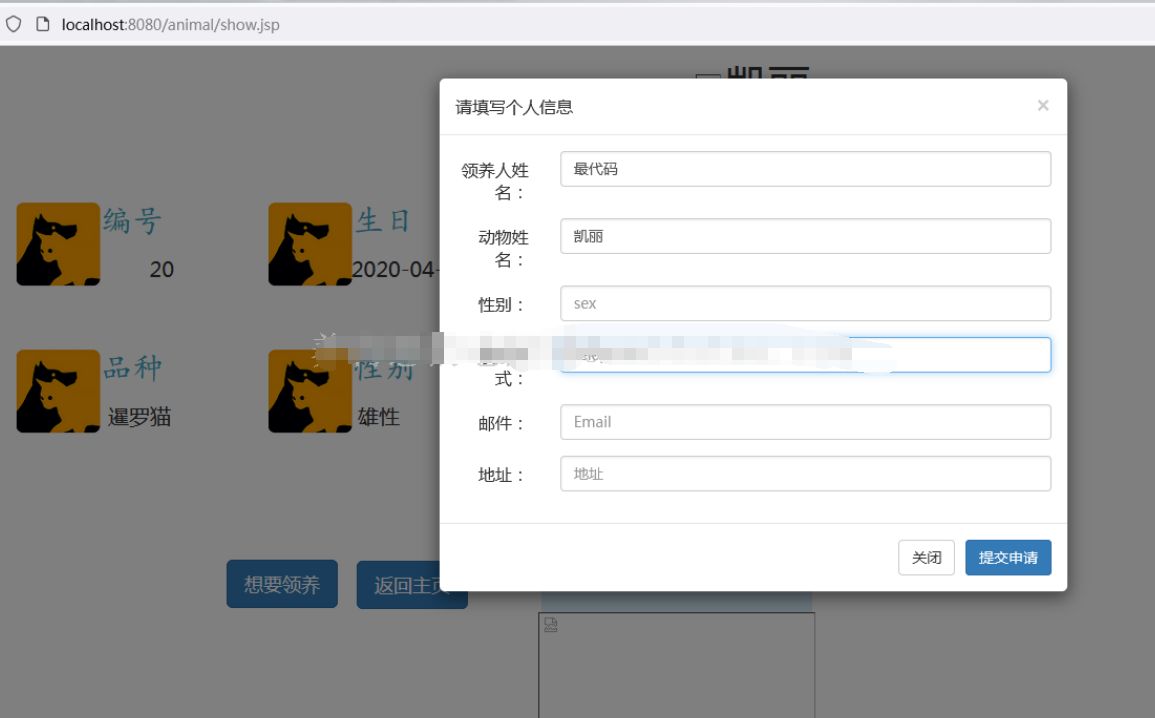Click the 编号 heading text
Viewport: 1155px width, 718px height.
click(132, 221)
